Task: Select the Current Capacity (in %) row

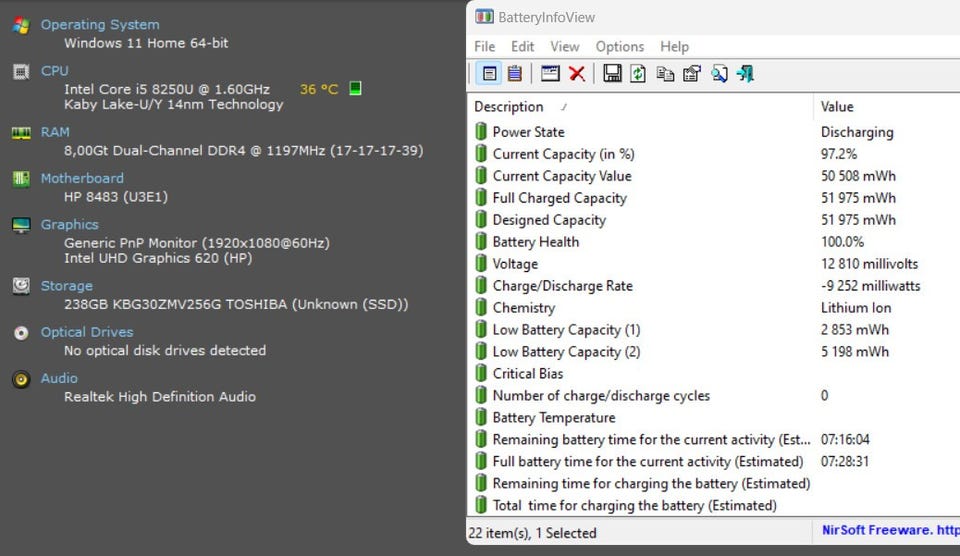Action: (714, 154)
